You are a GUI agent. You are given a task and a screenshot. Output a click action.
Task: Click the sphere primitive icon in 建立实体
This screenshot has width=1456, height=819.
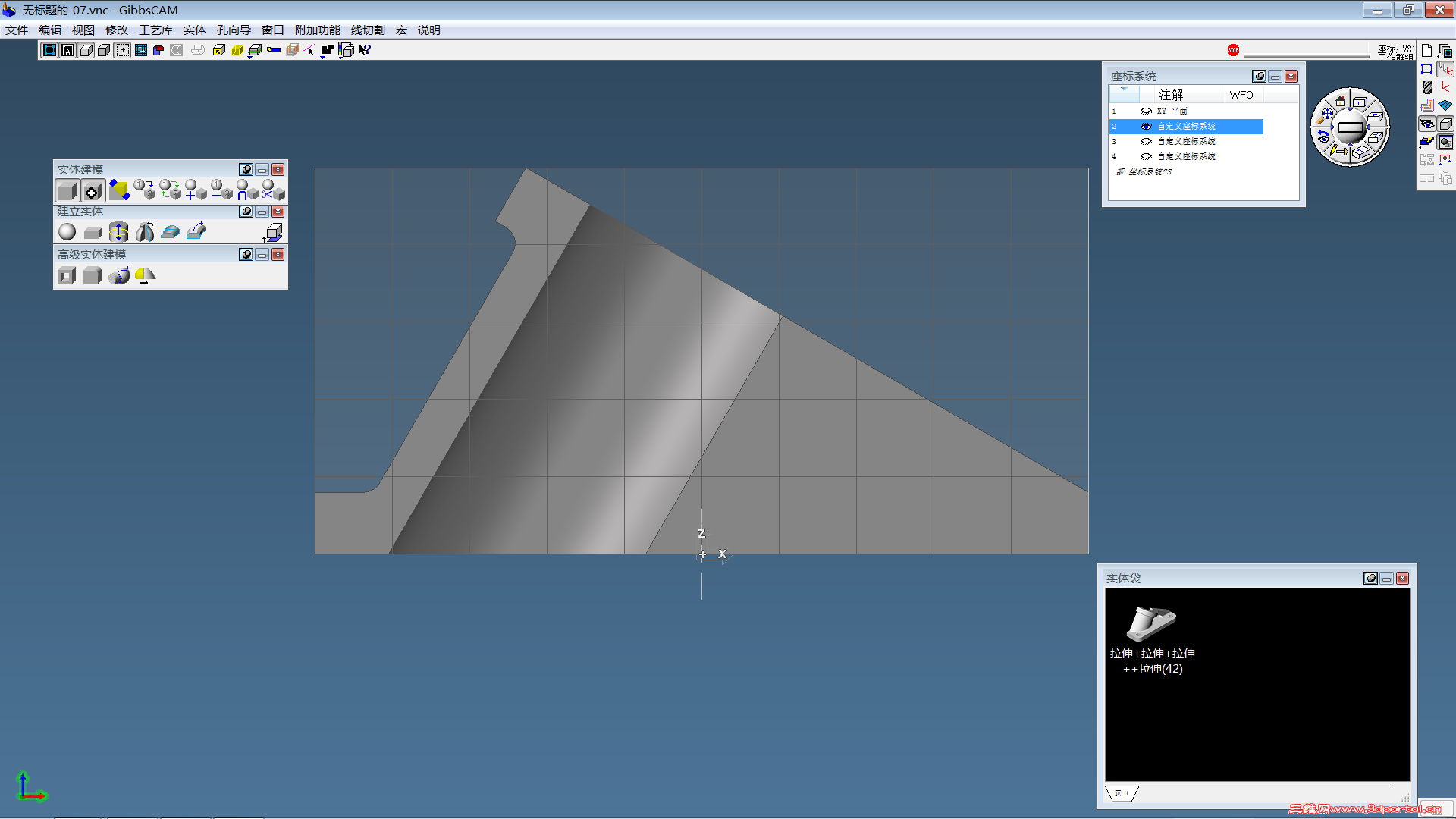pos(67,232)
